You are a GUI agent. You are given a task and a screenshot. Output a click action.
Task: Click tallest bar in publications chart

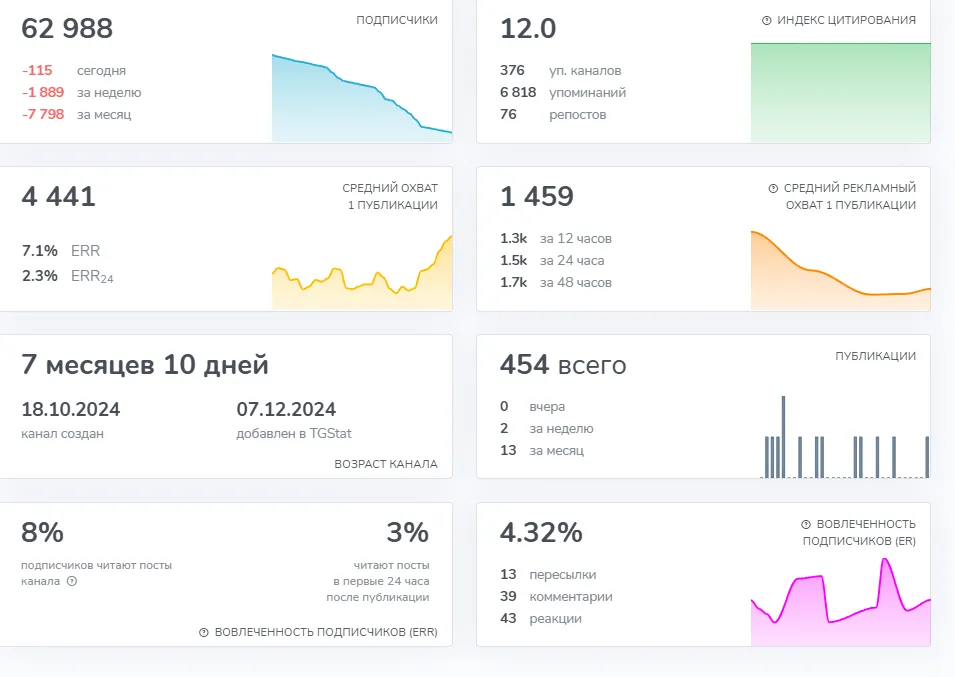[783, 437]
